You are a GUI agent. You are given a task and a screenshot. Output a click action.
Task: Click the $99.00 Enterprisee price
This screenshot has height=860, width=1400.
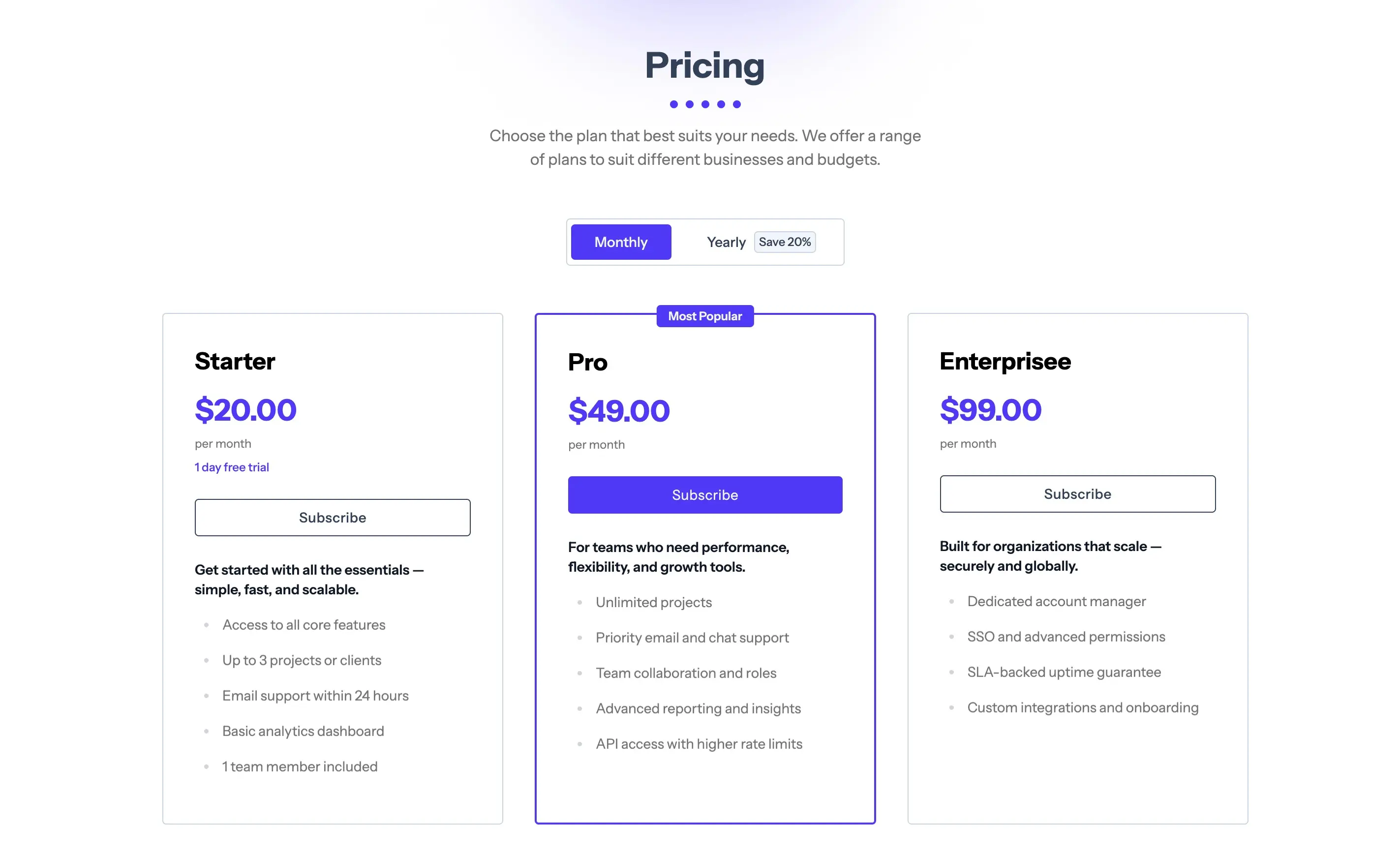pos(990,409)
